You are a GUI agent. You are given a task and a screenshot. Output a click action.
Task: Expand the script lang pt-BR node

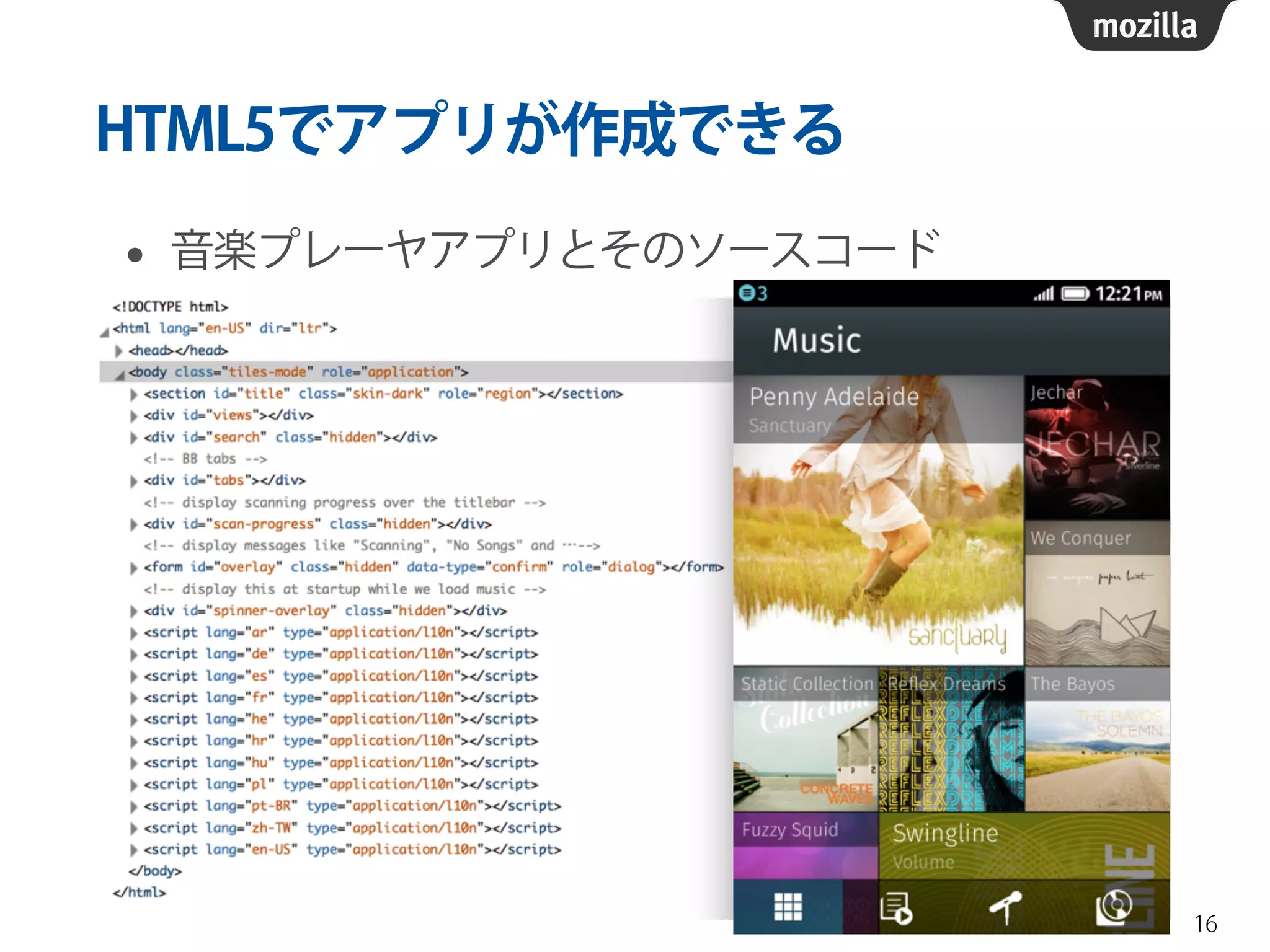click(x=133, y=806)
